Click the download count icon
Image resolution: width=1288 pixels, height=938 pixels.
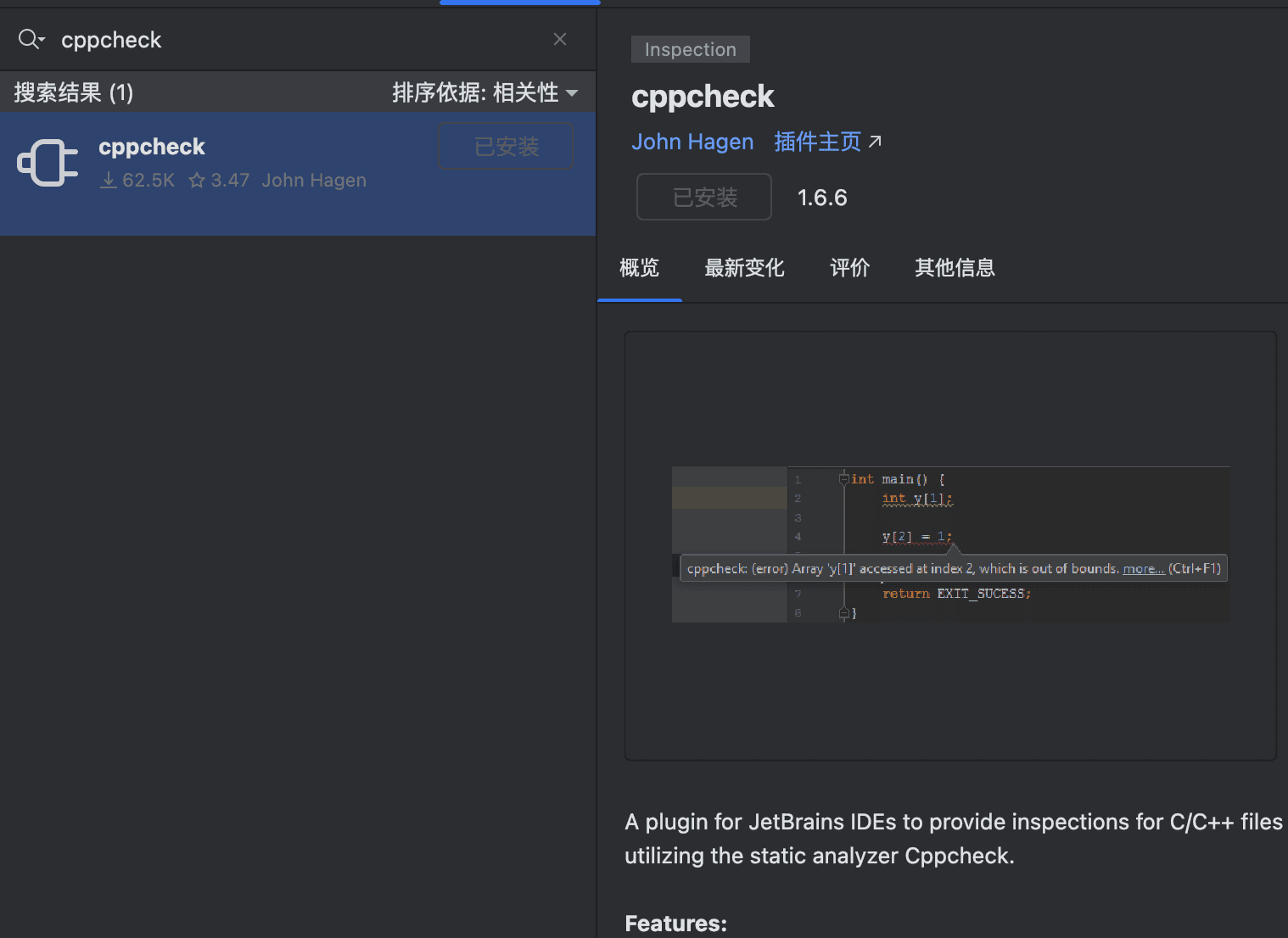[x=109, y=181]
